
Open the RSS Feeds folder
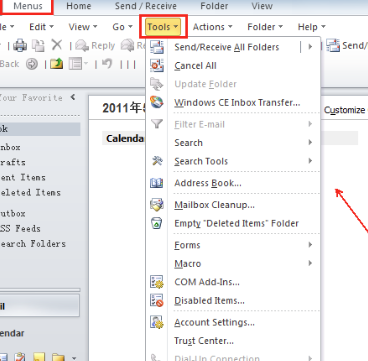20,229
